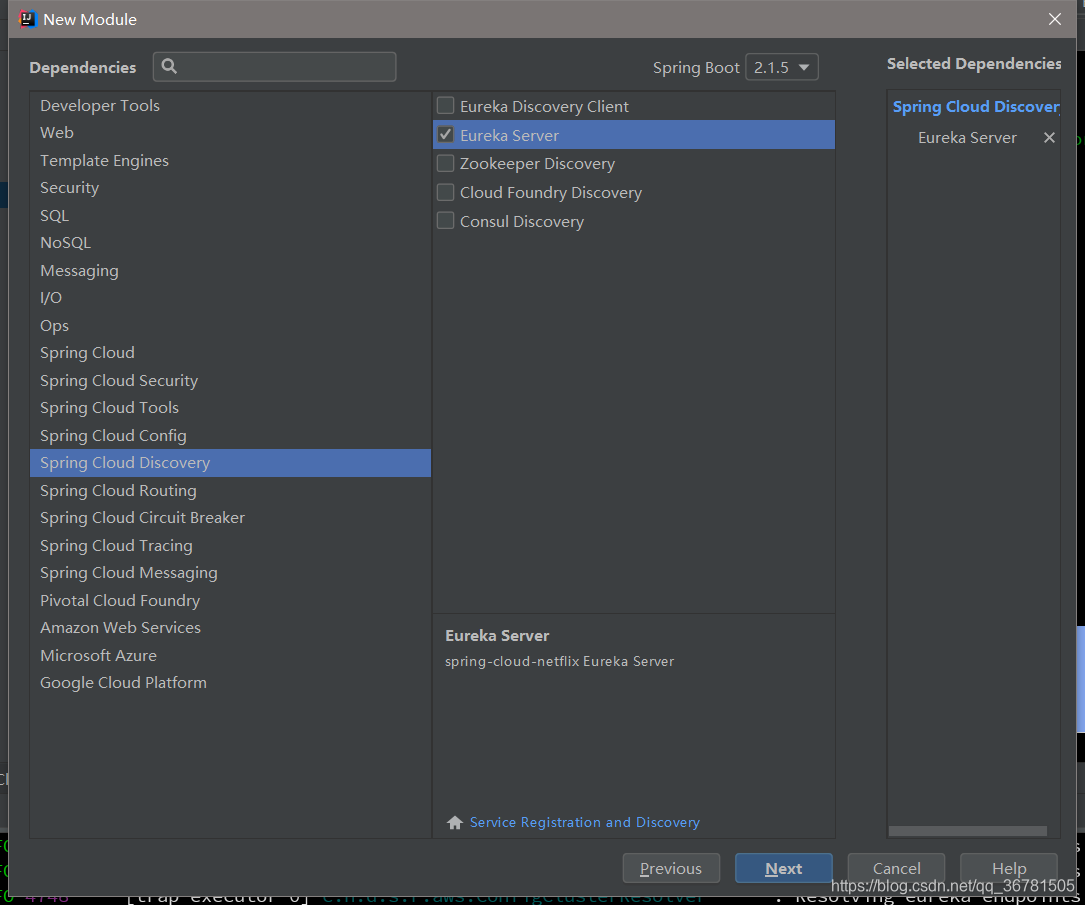The image size is (1085, 905).
Task: Close the New Module dialog
Action: pyautogui.click(x=1055, y=19)
